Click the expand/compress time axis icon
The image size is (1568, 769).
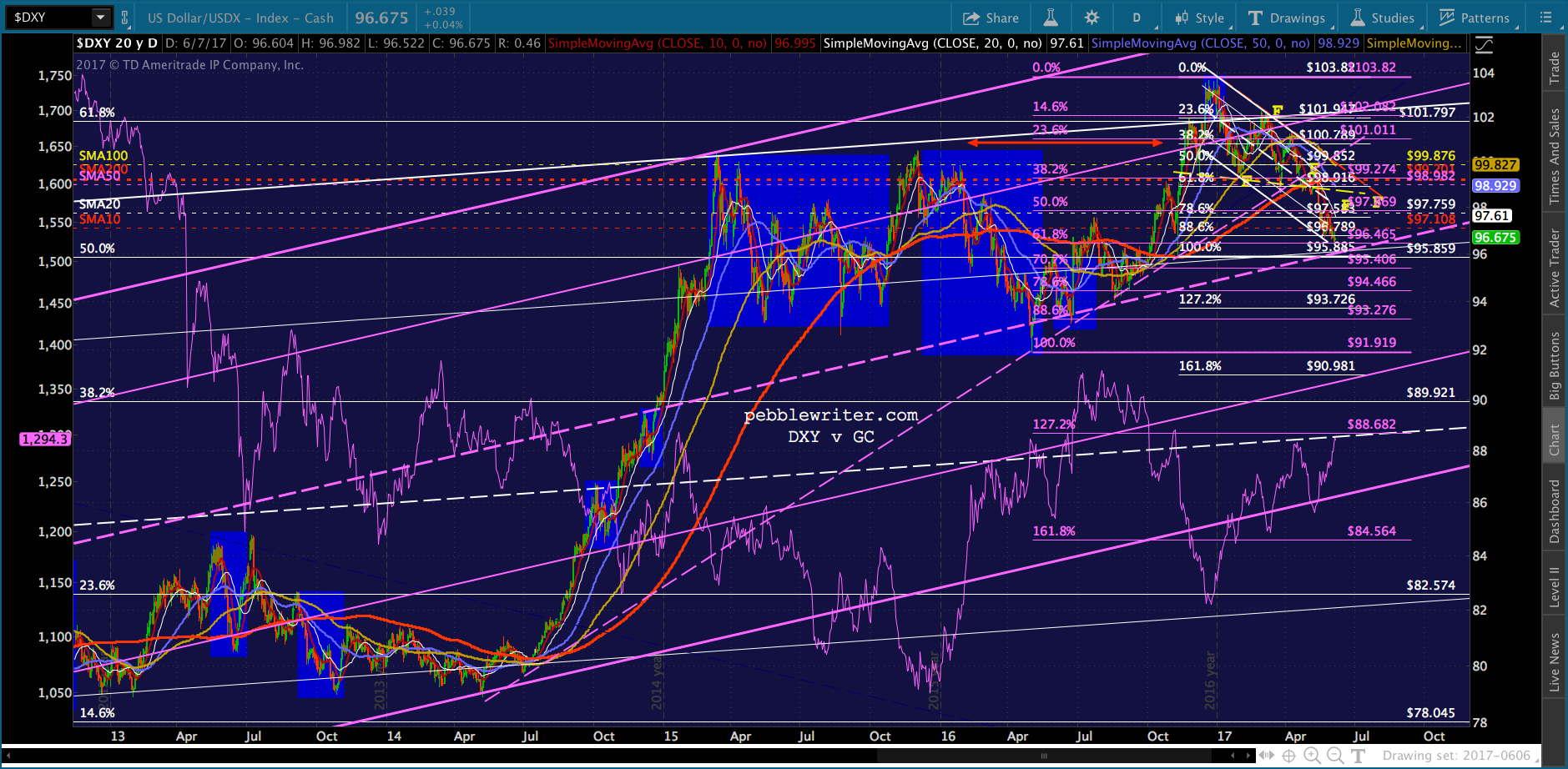1267,756
